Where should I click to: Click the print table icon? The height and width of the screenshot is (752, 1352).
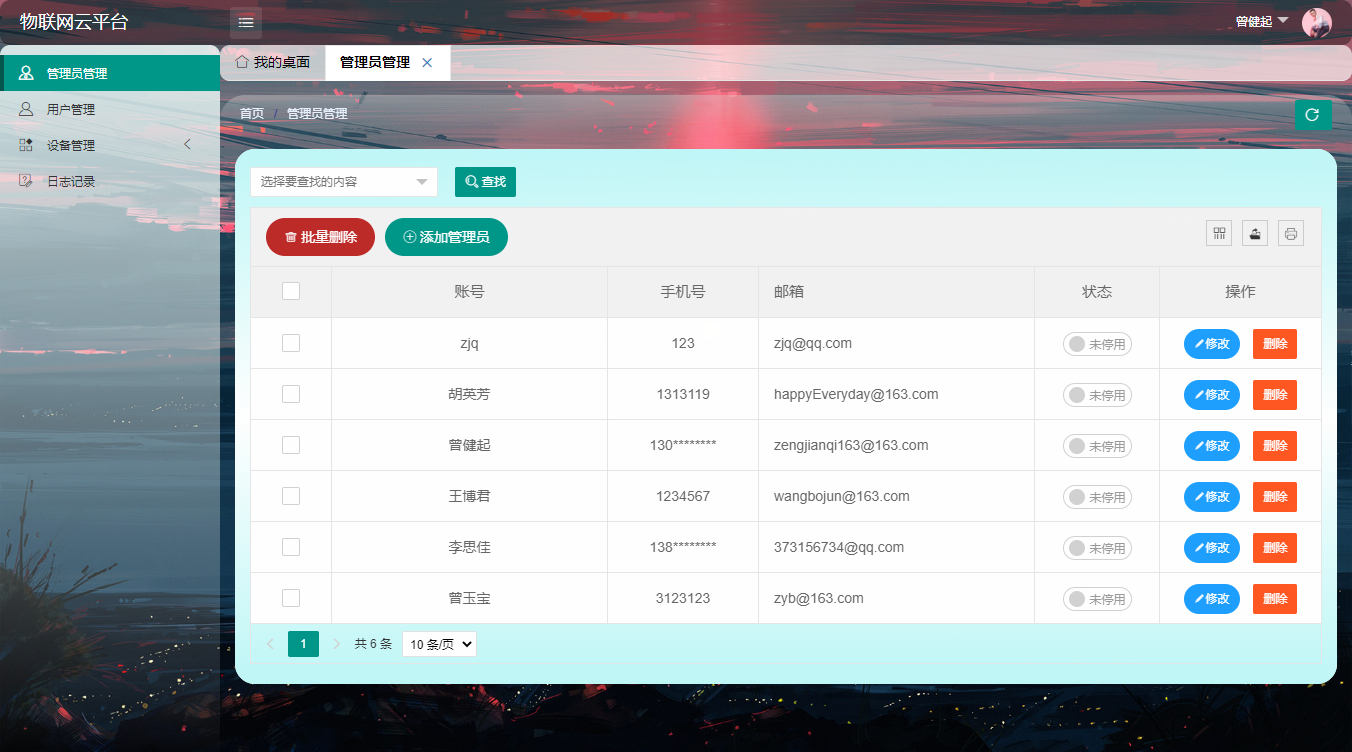(x=1291, y=233)
